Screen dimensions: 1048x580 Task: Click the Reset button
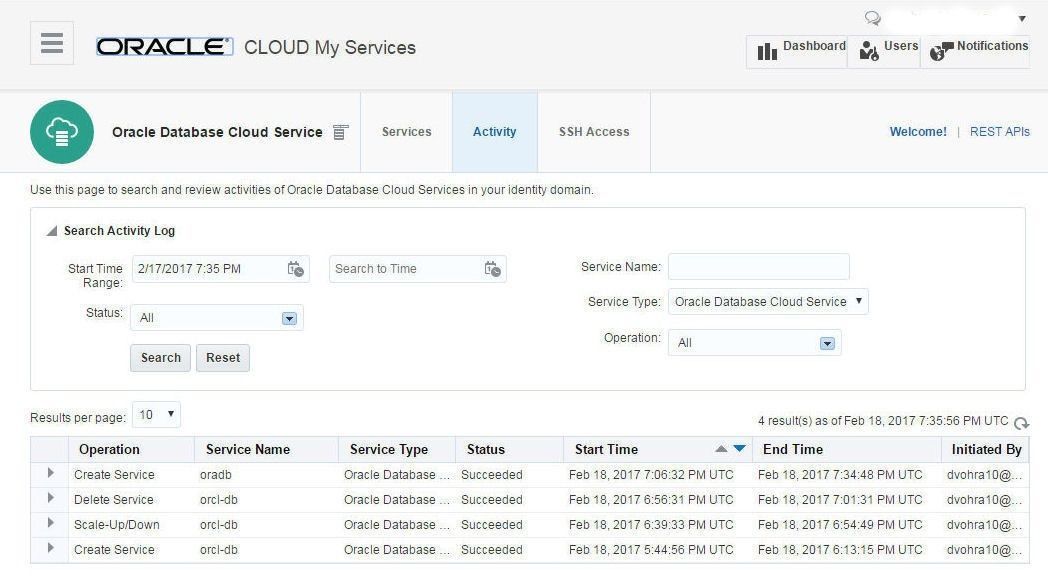pyautogui.click(x=223, y=357)
